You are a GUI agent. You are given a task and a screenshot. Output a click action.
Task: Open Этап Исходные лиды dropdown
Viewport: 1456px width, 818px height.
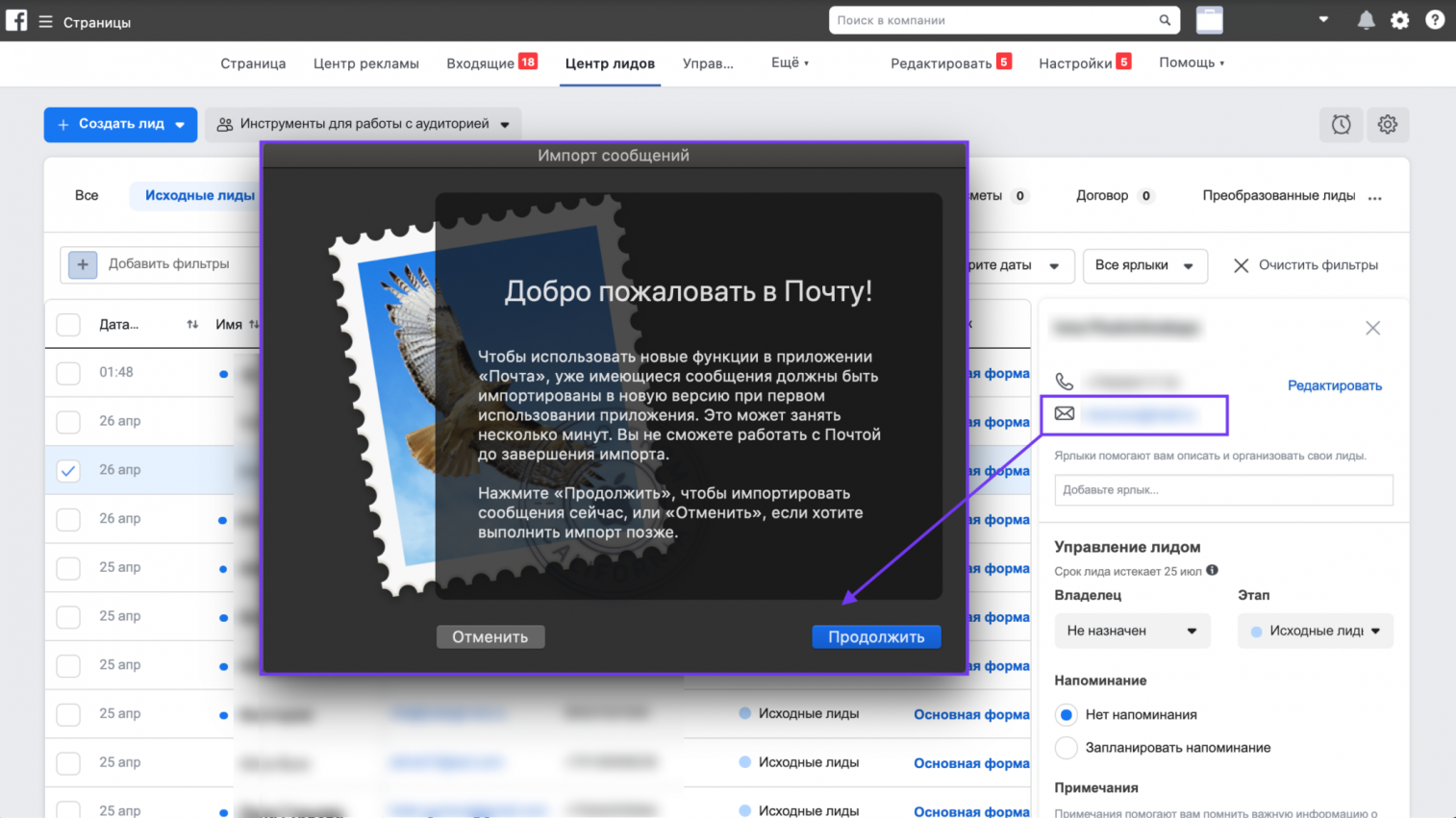[1315, 631]
